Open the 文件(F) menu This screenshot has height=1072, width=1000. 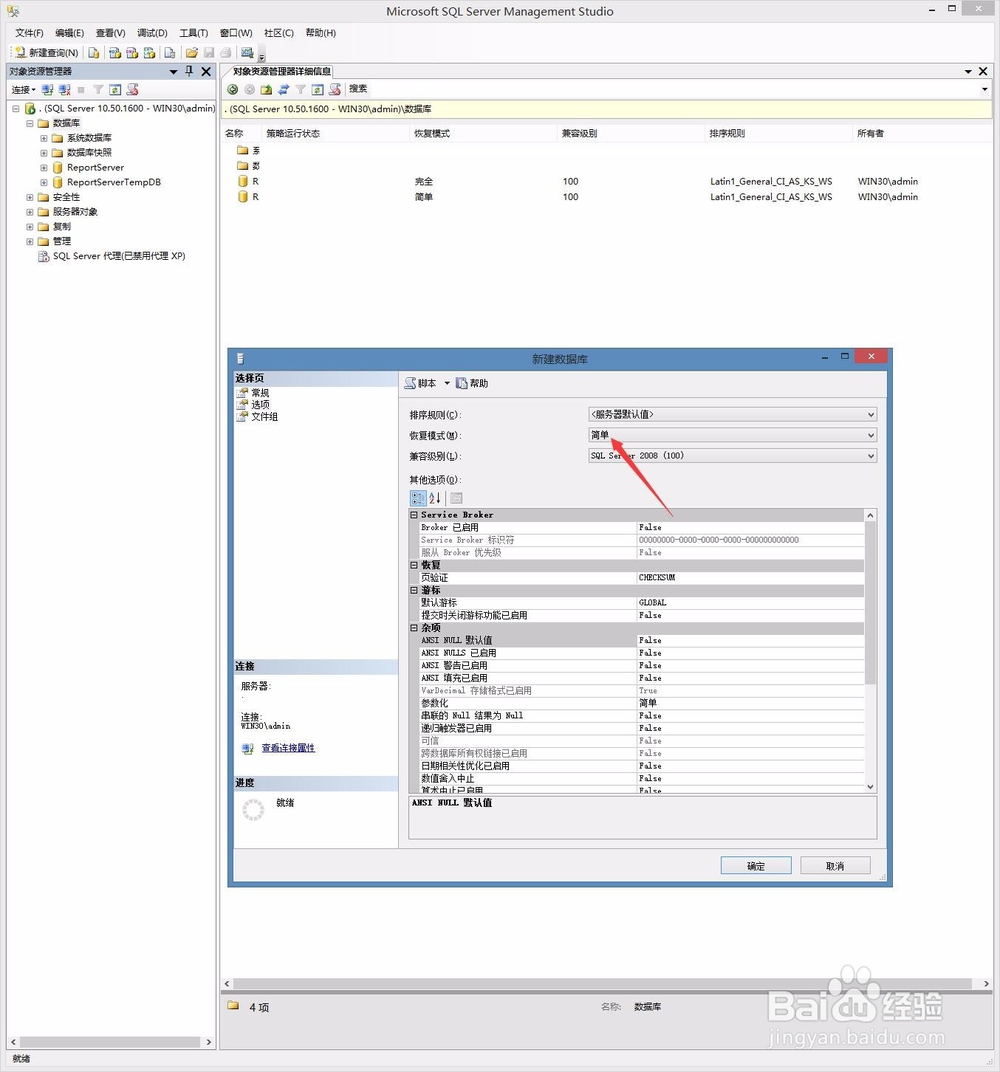click(29, 33)
